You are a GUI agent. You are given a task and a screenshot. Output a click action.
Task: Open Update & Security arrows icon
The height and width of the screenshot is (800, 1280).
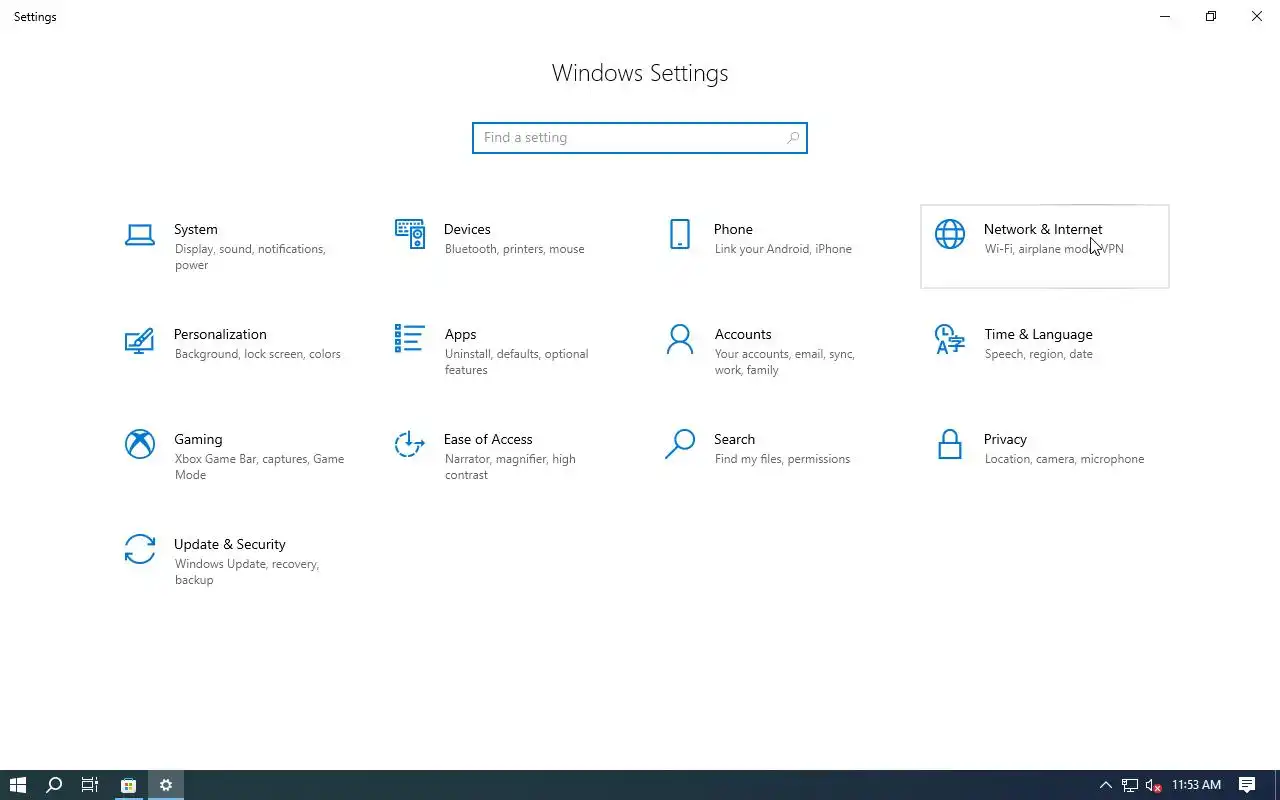coord(140,549)
